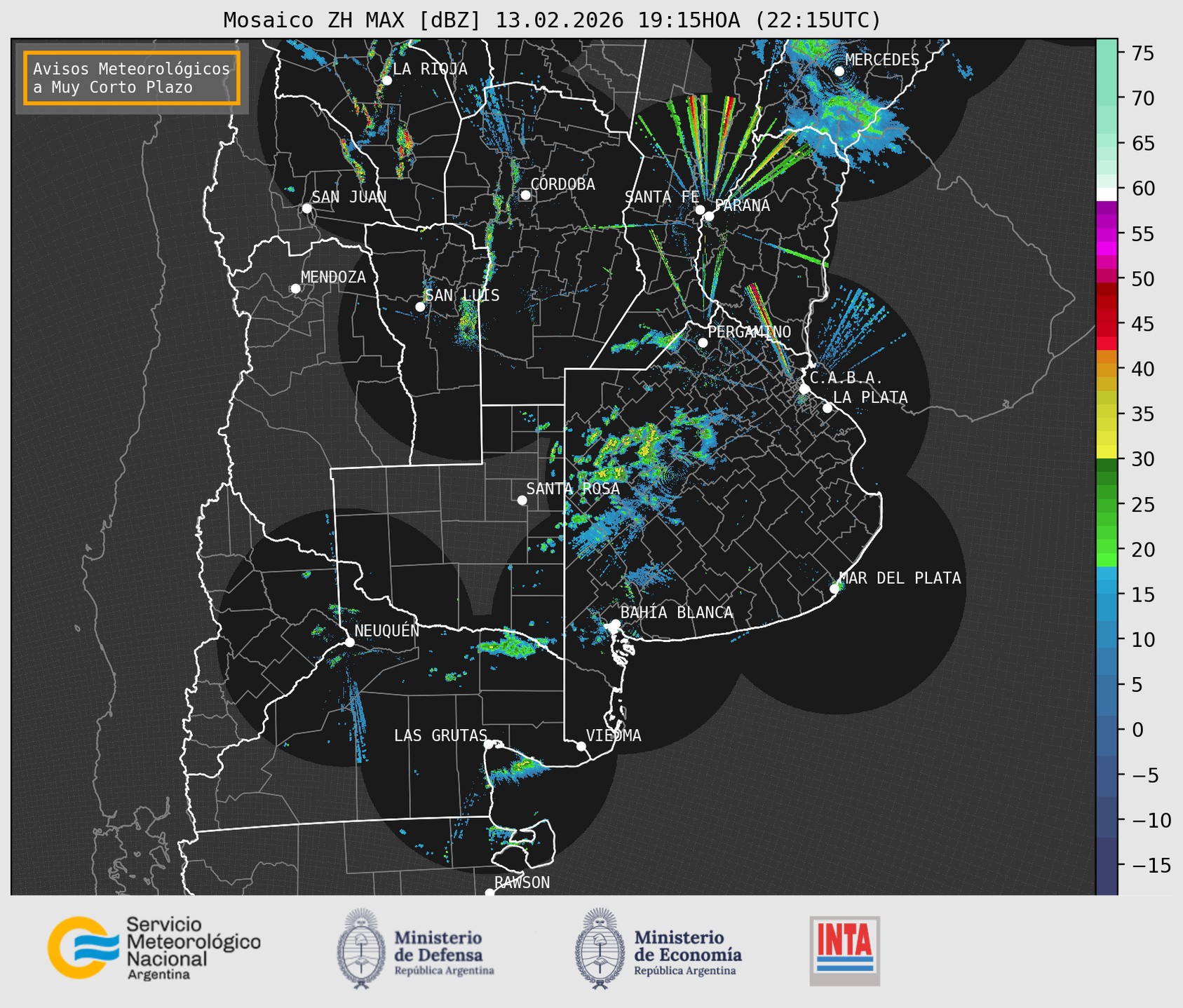The width and height of the screenshot is (1183, 1008).
Task: Click the Ministerio de Economía crest logo
Action: (600, 949)
